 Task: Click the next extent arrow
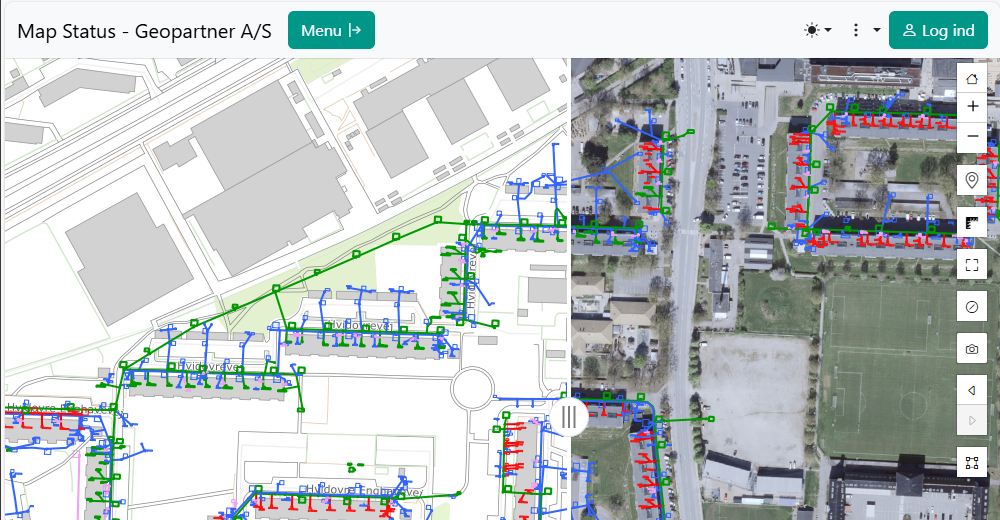pyautogui.click(x=972, y=420)
